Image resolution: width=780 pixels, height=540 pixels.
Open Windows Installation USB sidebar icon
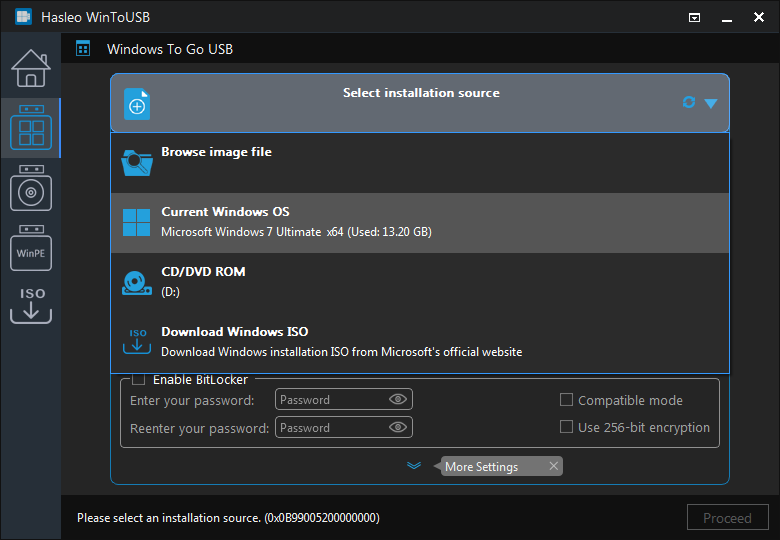(31, 188)
